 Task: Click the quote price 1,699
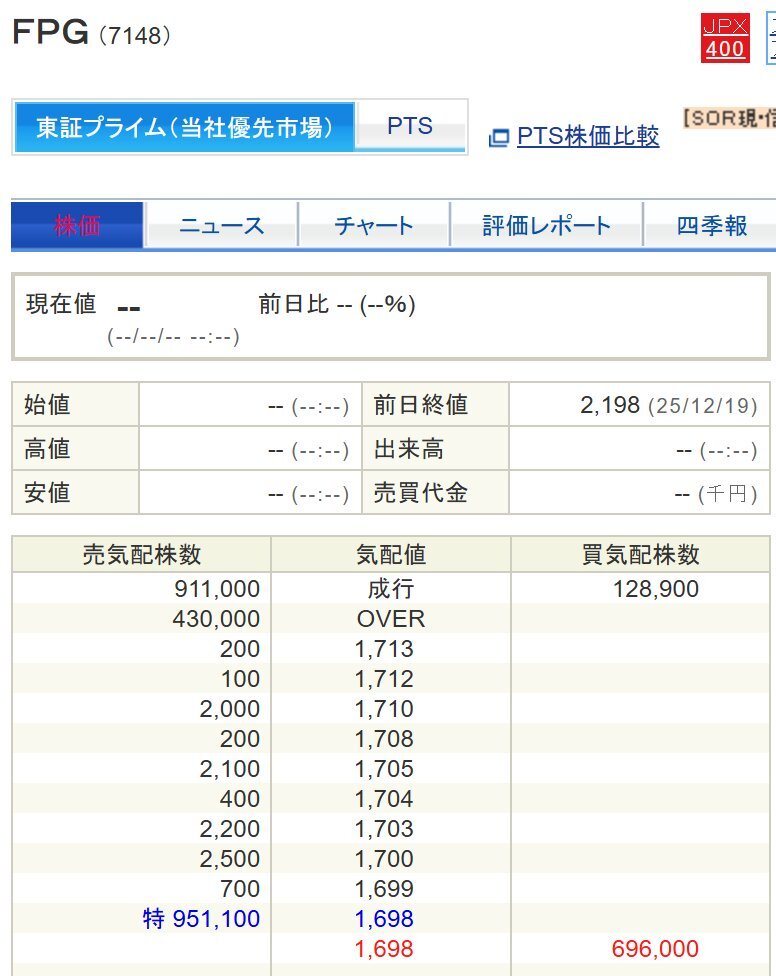pyautogui.click(x=384, y=889)
